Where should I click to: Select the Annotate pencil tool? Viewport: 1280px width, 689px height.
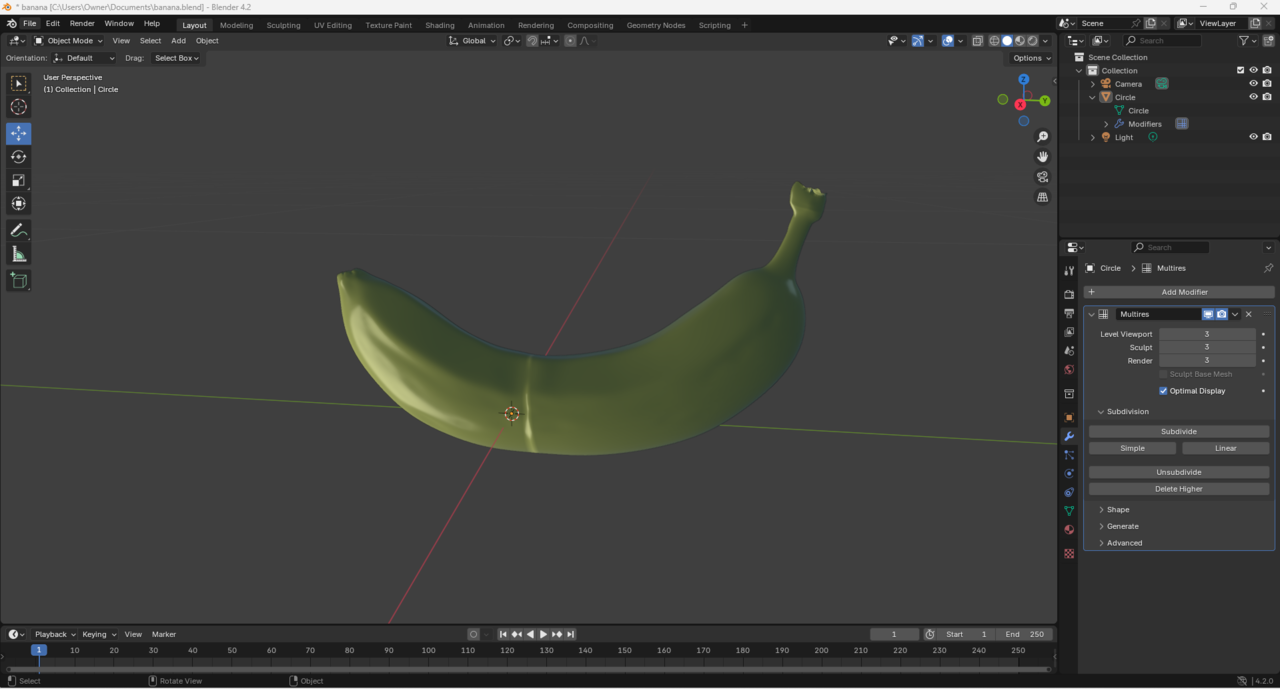point(18,231)
